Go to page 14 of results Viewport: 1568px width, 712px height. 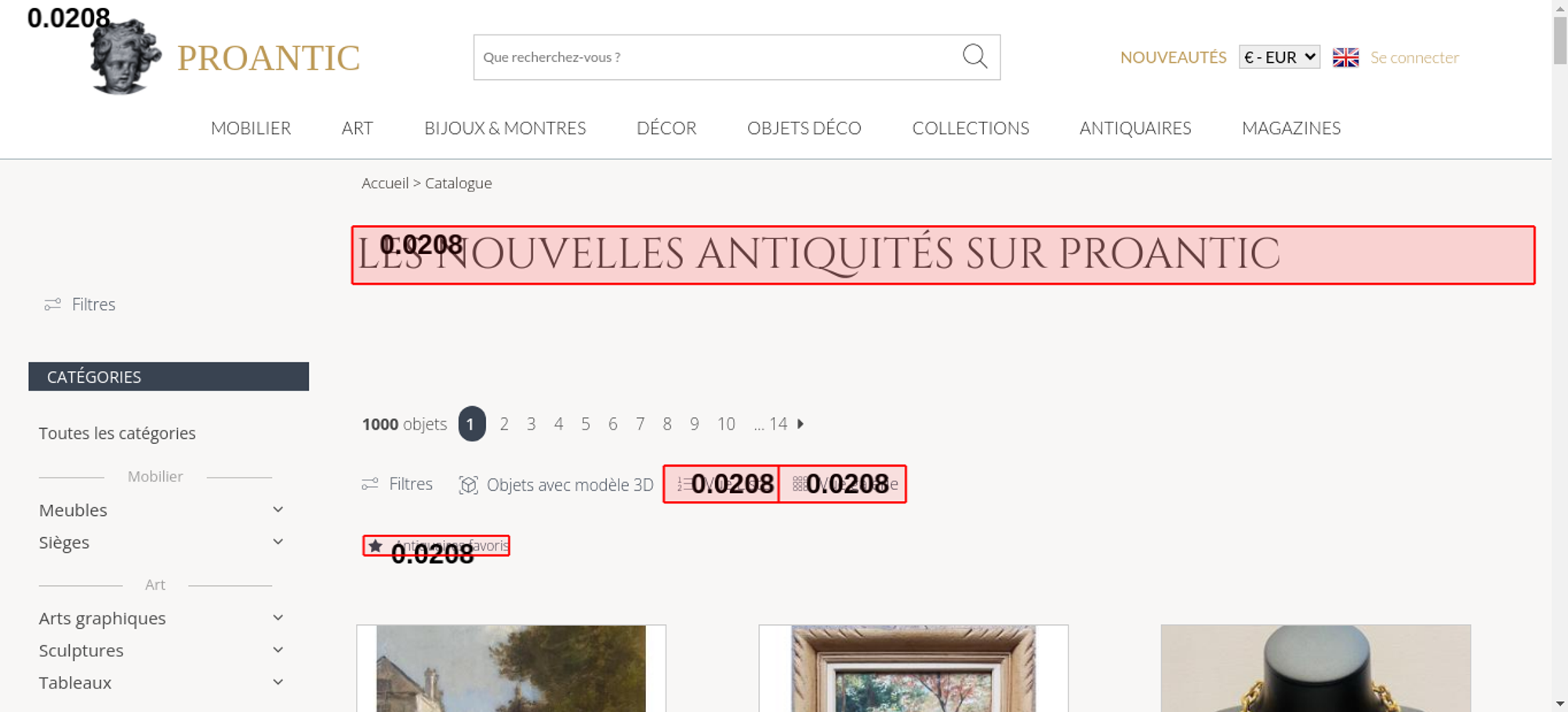(778, 424)
